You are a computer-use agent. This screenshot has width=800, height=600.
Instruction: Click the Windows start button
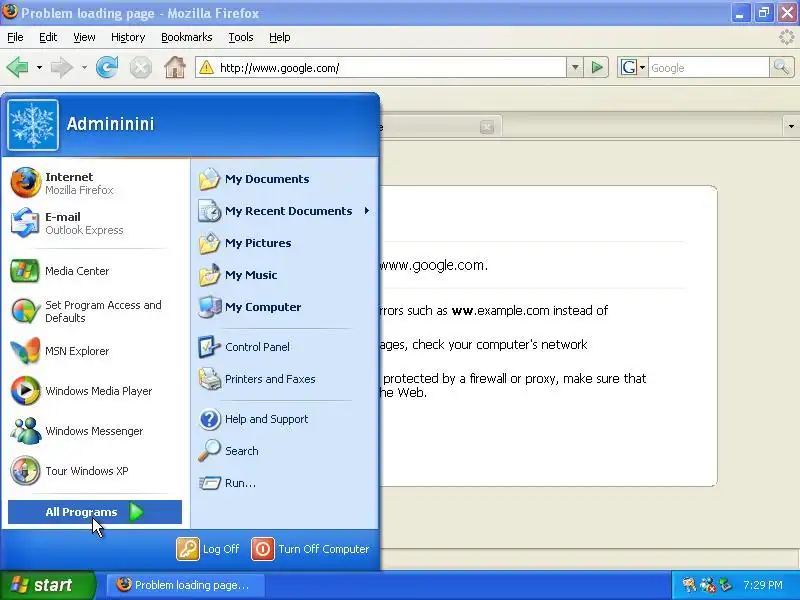click(x=47, y=585)
